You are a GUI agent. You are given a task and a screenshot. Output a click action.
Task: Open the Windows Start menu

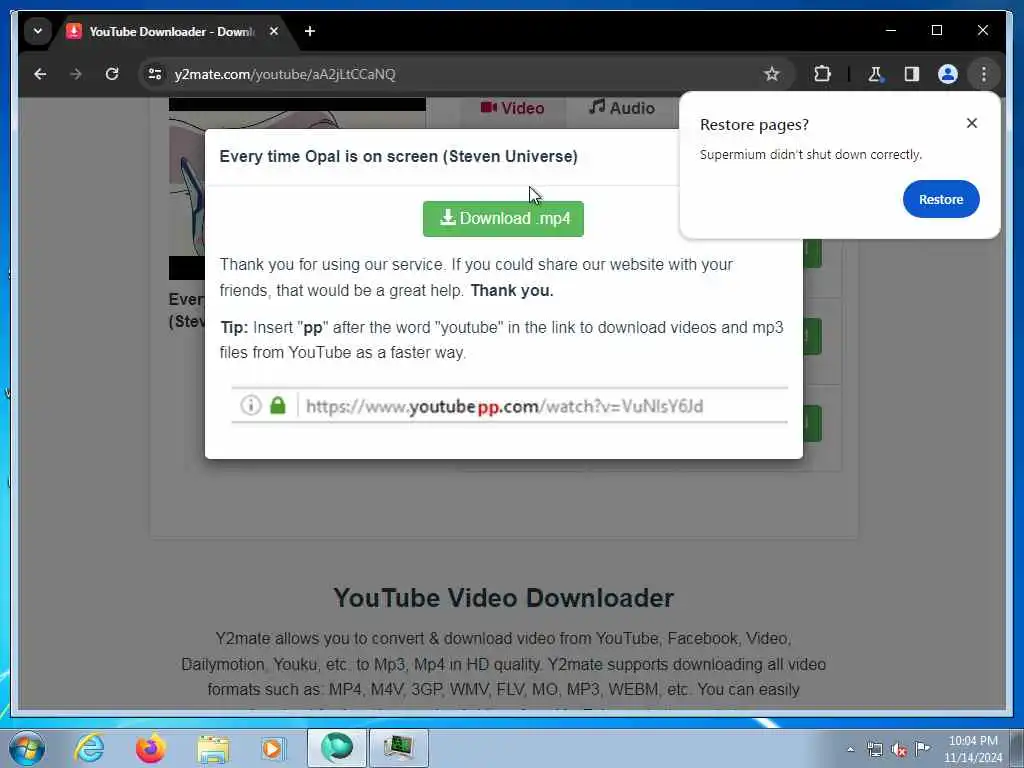(27, 748)
